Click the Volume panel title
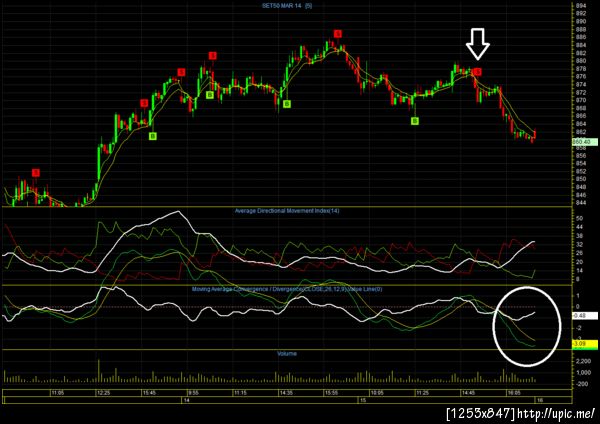Screen dimensions: 600x424 (x=287, y=354)
